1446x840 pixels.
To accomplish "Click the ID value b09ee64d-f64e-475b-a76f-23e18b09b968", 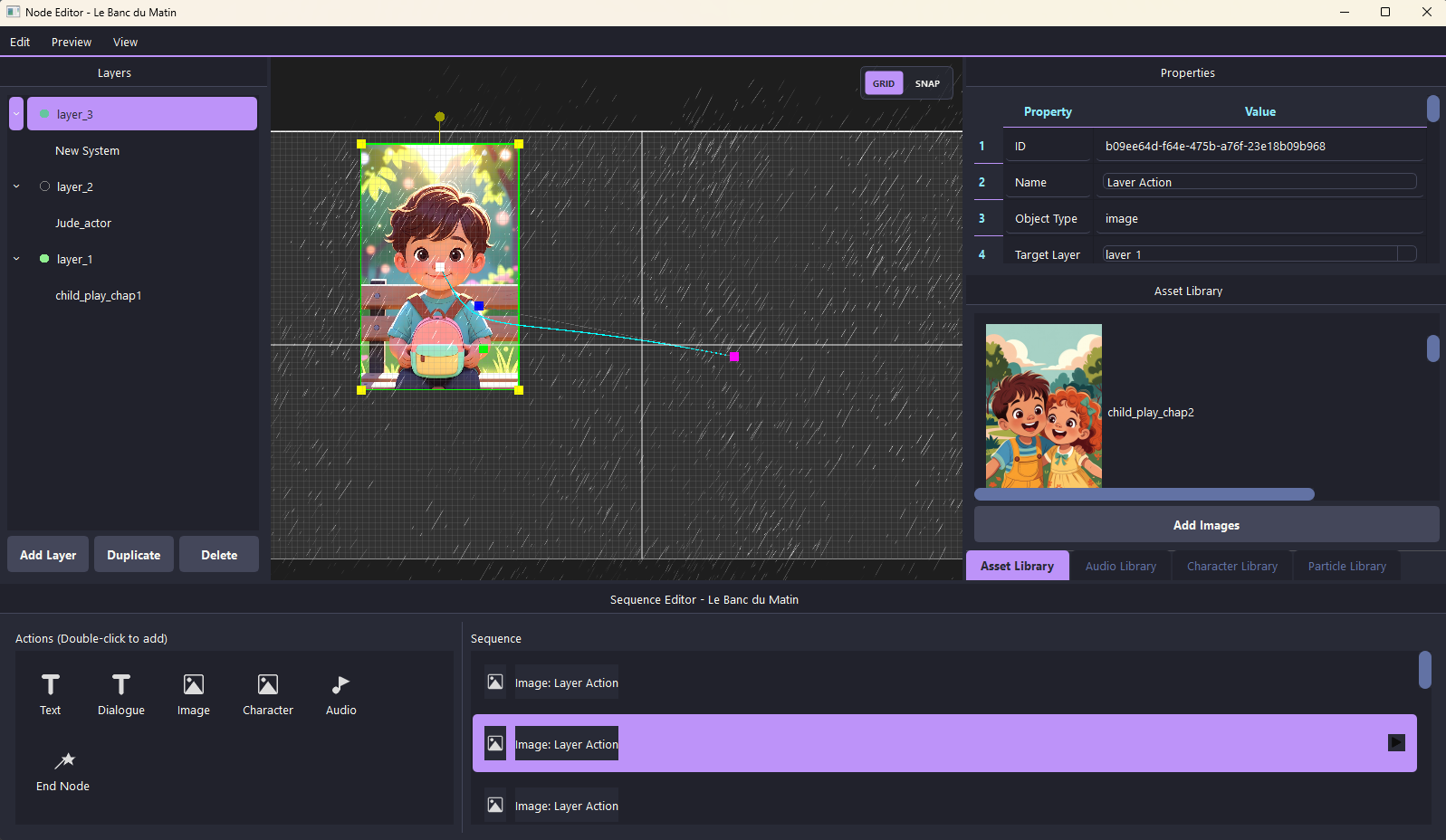I will click(1215, 146).
